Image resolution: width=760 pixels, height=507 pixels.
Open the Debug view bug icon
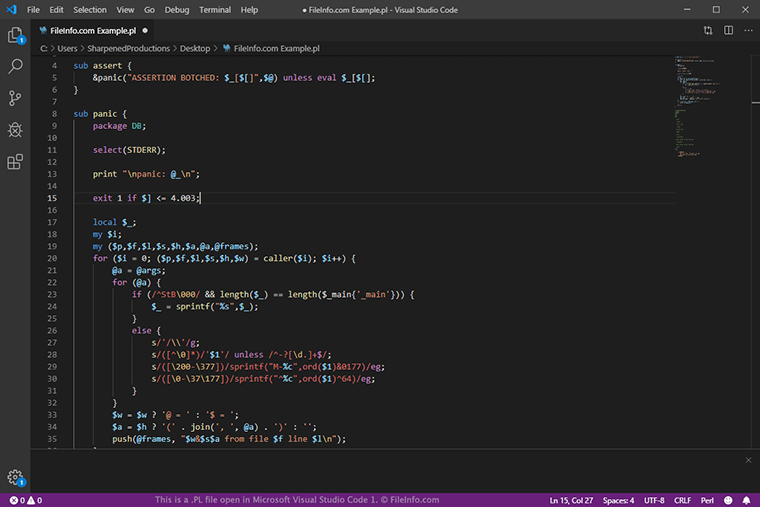(15, 130)
